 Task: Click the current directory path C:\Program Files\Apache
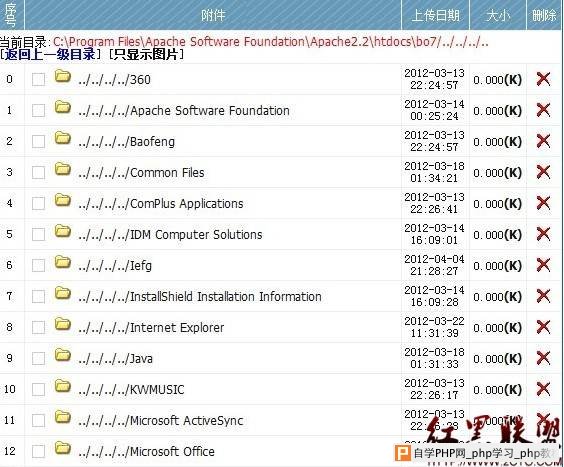coord(270,42)
